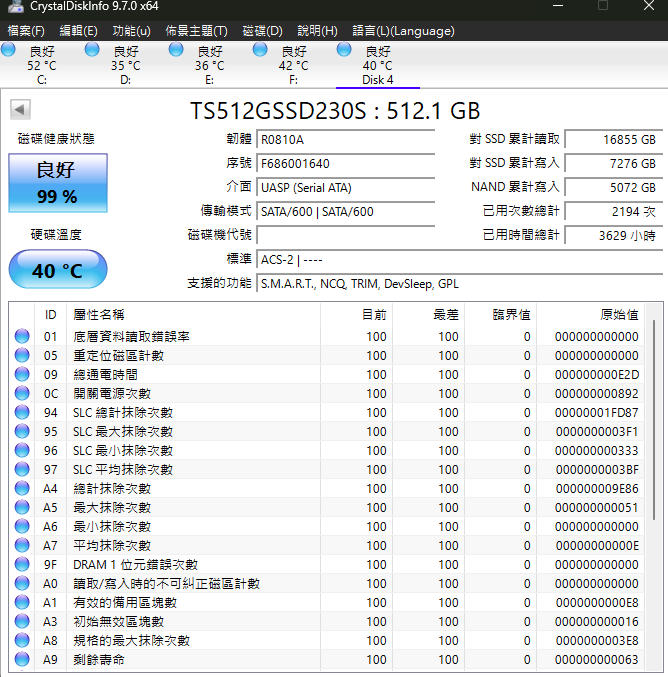The height and width of the screenshot is (677, 668).
Task: Open the 語言(L)(Language) menu
Action: coord(403,31)
